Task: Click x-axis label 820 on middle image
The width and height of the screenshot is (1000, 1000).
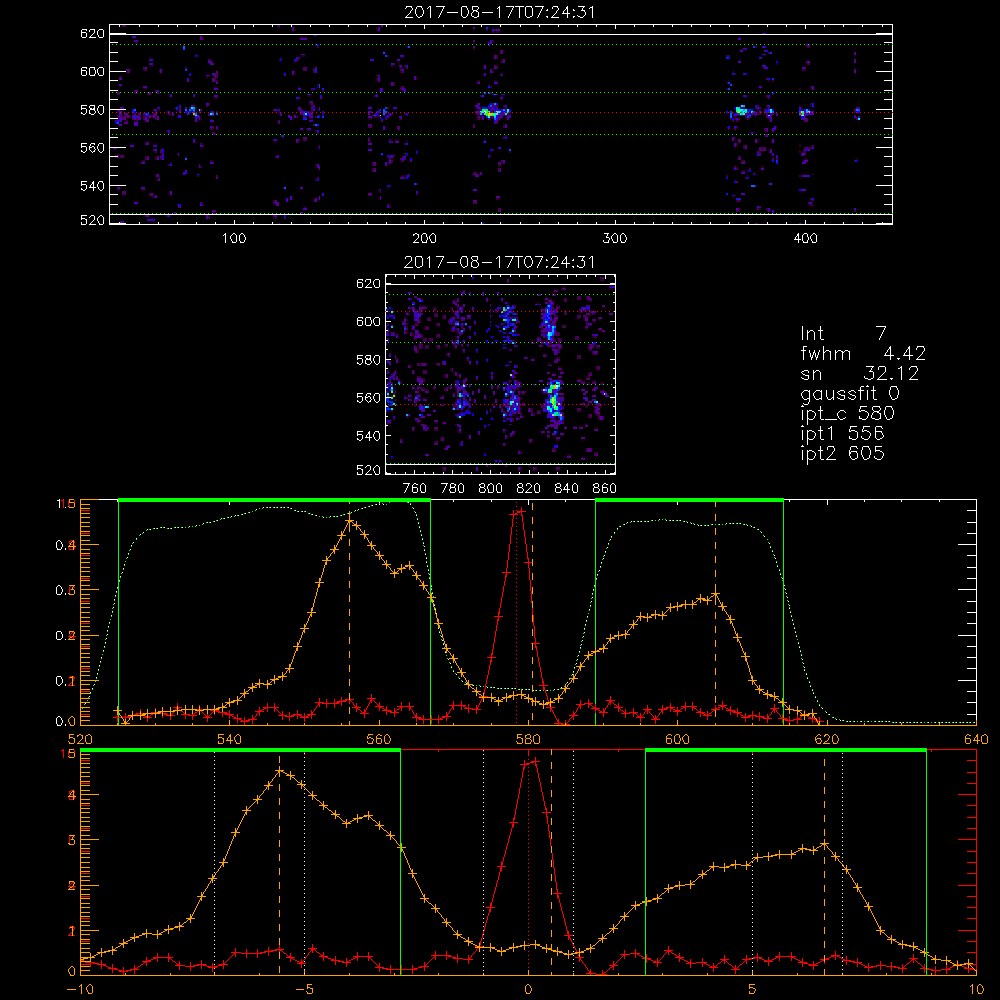Action: point(529,489)
